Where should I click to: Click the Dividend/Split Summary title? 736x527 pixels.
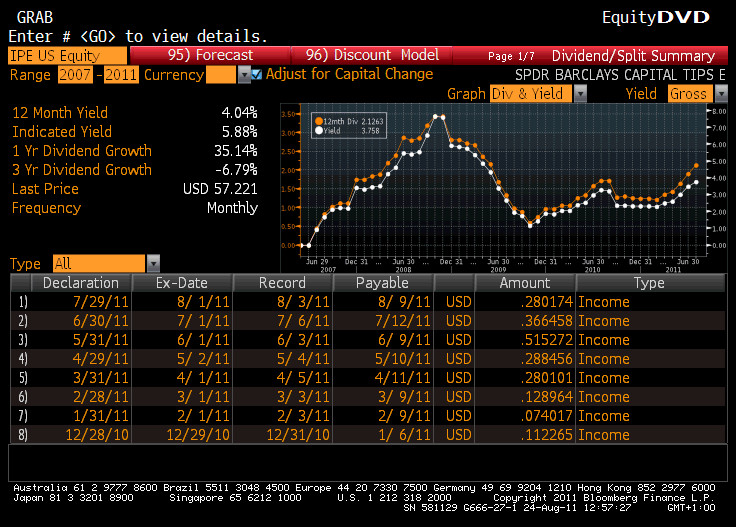(633, 56)
